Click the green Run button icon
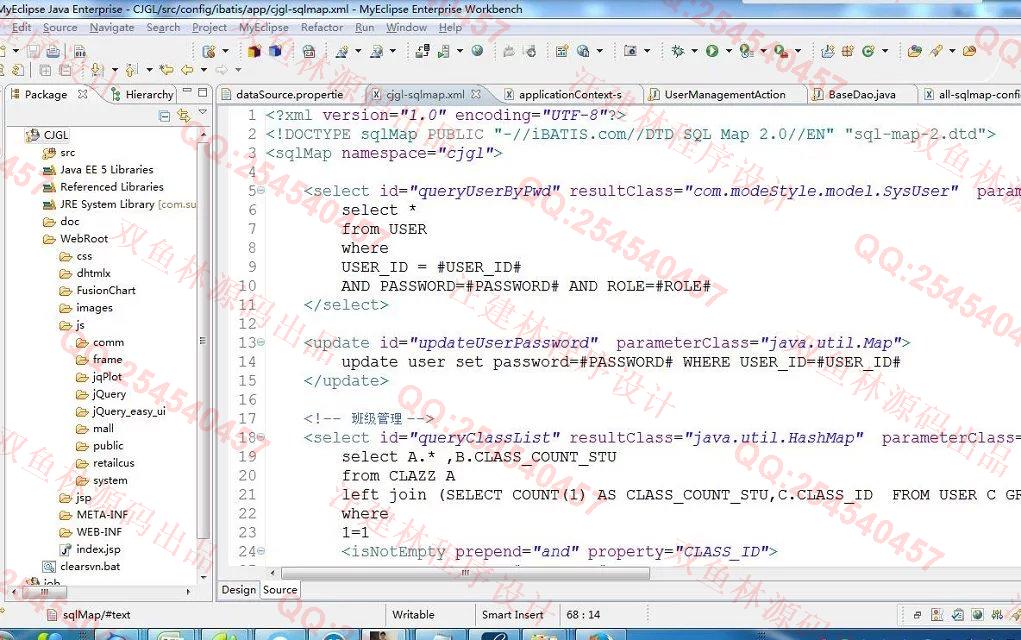Screen dimensions: 1021x640 (712, 51)
